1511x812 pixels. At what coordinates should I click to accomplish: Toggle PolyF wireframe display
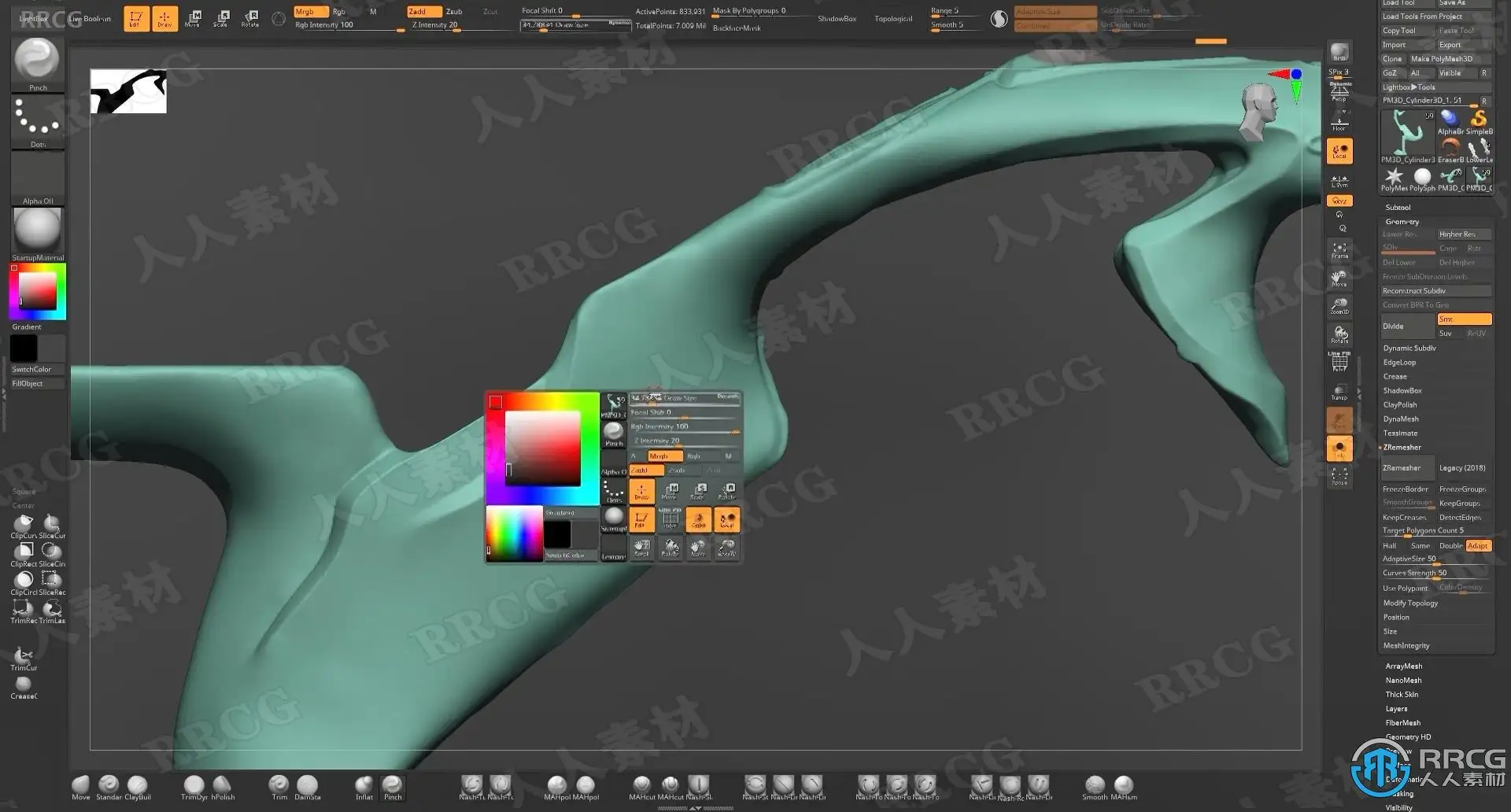[1339, 360]
